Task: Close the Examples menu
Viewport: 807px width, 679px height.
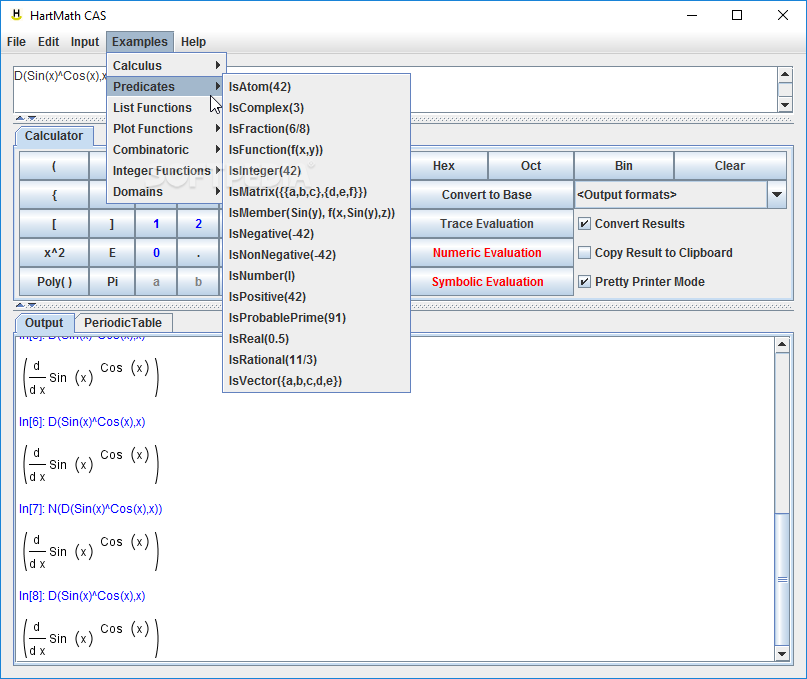Action: [x=140, y=42]
